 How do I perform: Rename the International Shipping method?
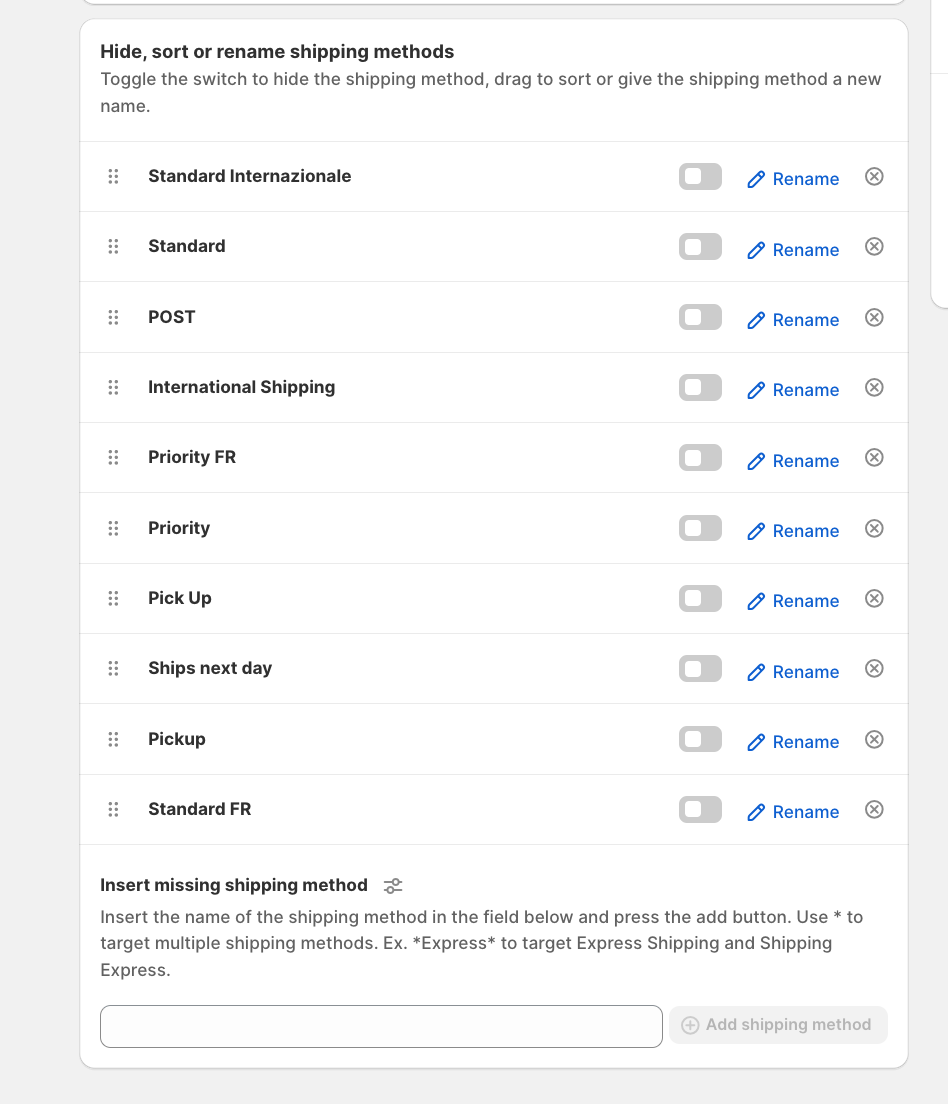(793, 390)
